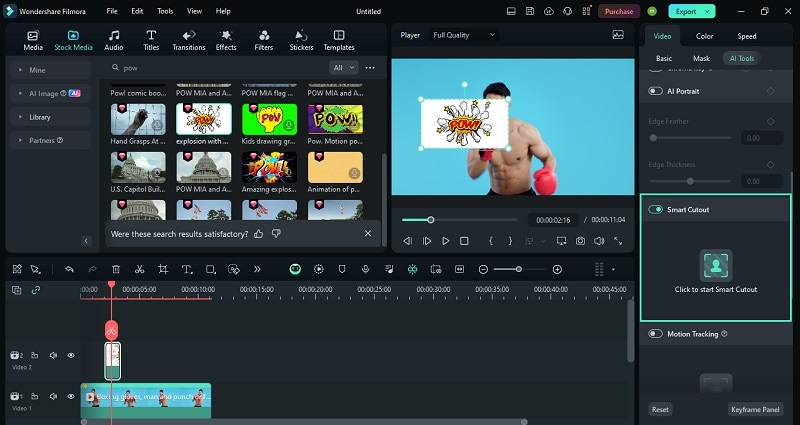Toggle Smart Cutout switch off
The width and height of the screenshot is (800, 425).
tap(655, 209)
